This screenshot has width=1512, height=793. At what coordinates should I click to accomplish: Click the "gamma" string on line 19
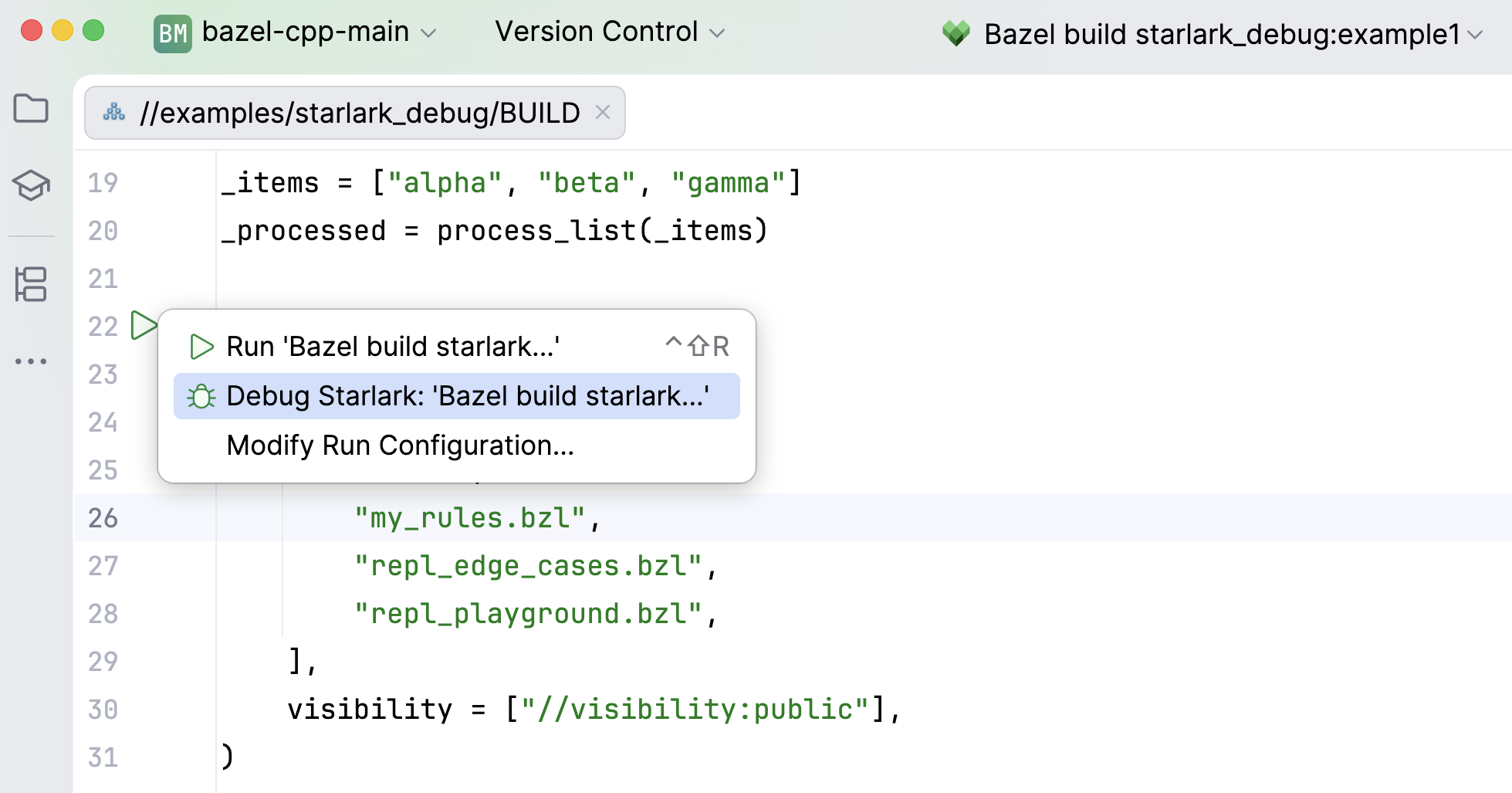(x=729, y=183)
